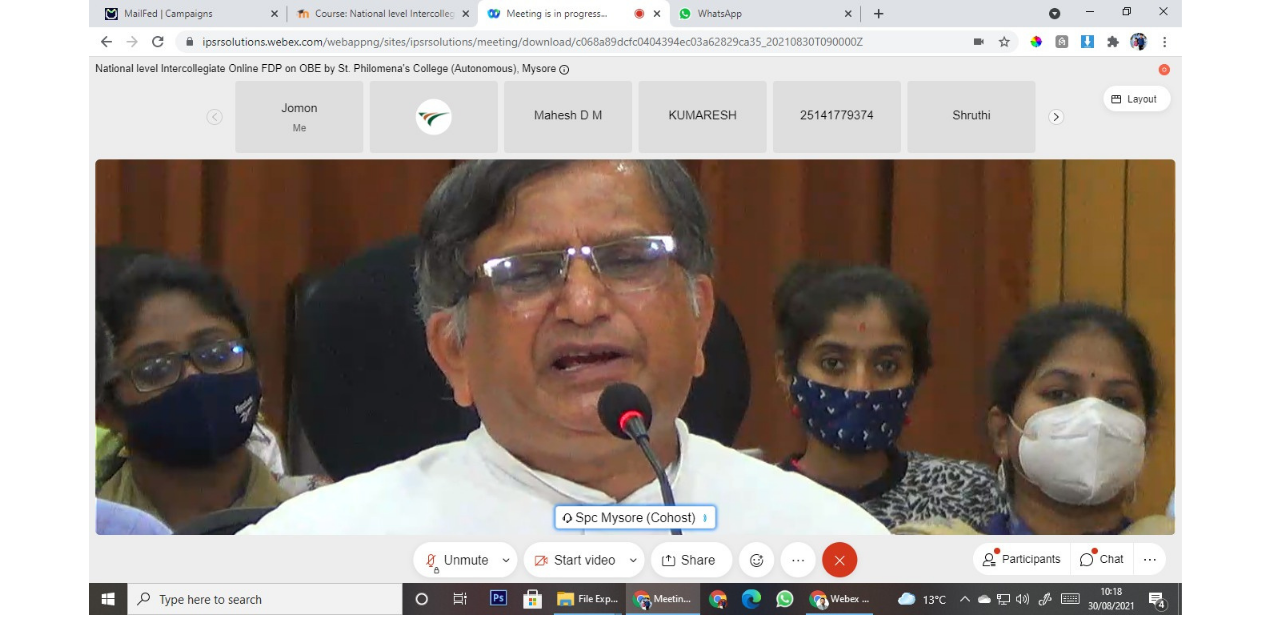
Task: Open the Chat panel
Action: [1102, 559]
